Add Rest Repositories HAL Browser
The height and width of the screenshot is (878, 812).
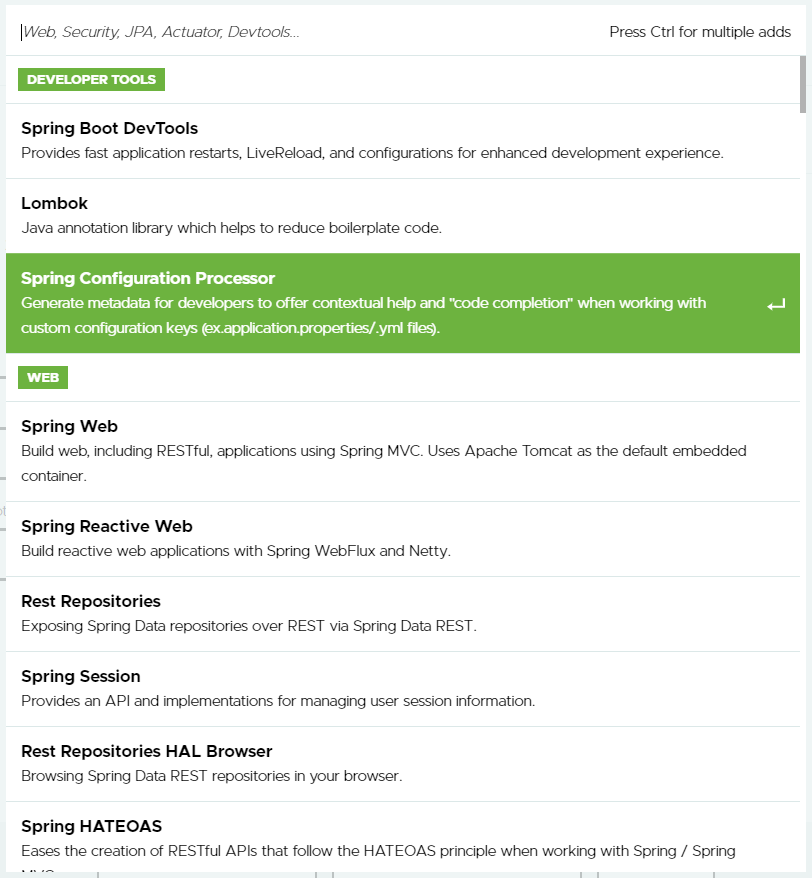pyautogui.click(x=403, y=764)
